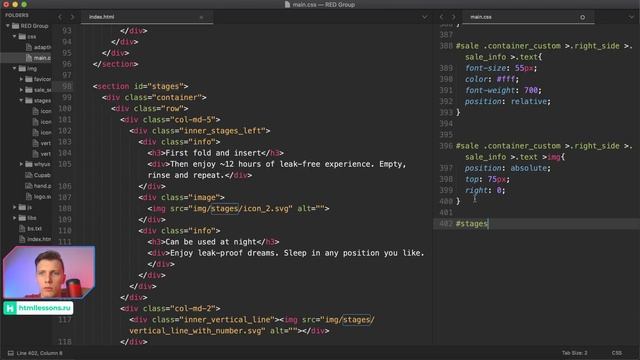Click the FOLDERS sidebar header
This screenshot has height=360, width=640.
(x=17, y=15)
